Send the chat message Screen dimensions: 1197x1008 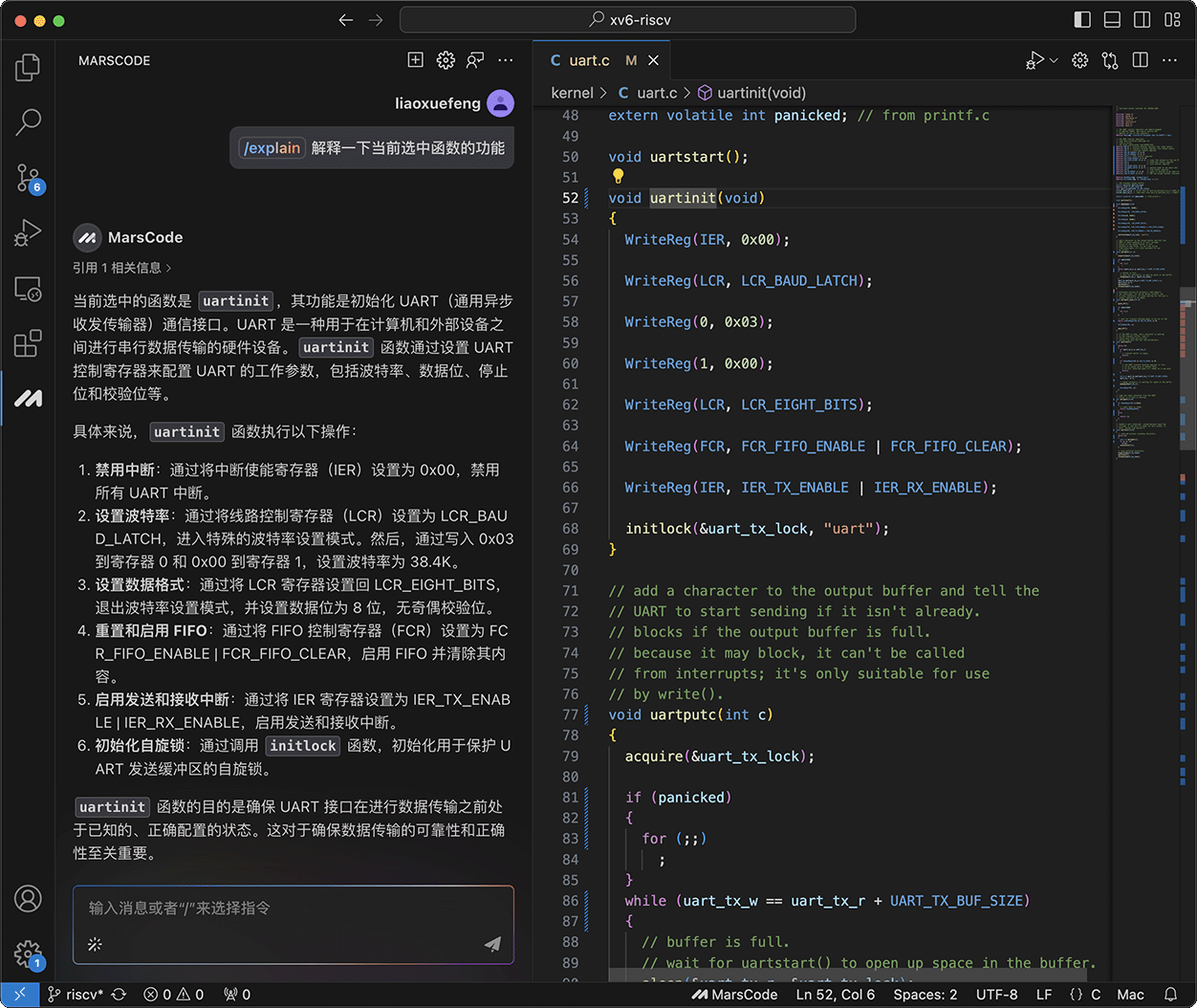492,944
